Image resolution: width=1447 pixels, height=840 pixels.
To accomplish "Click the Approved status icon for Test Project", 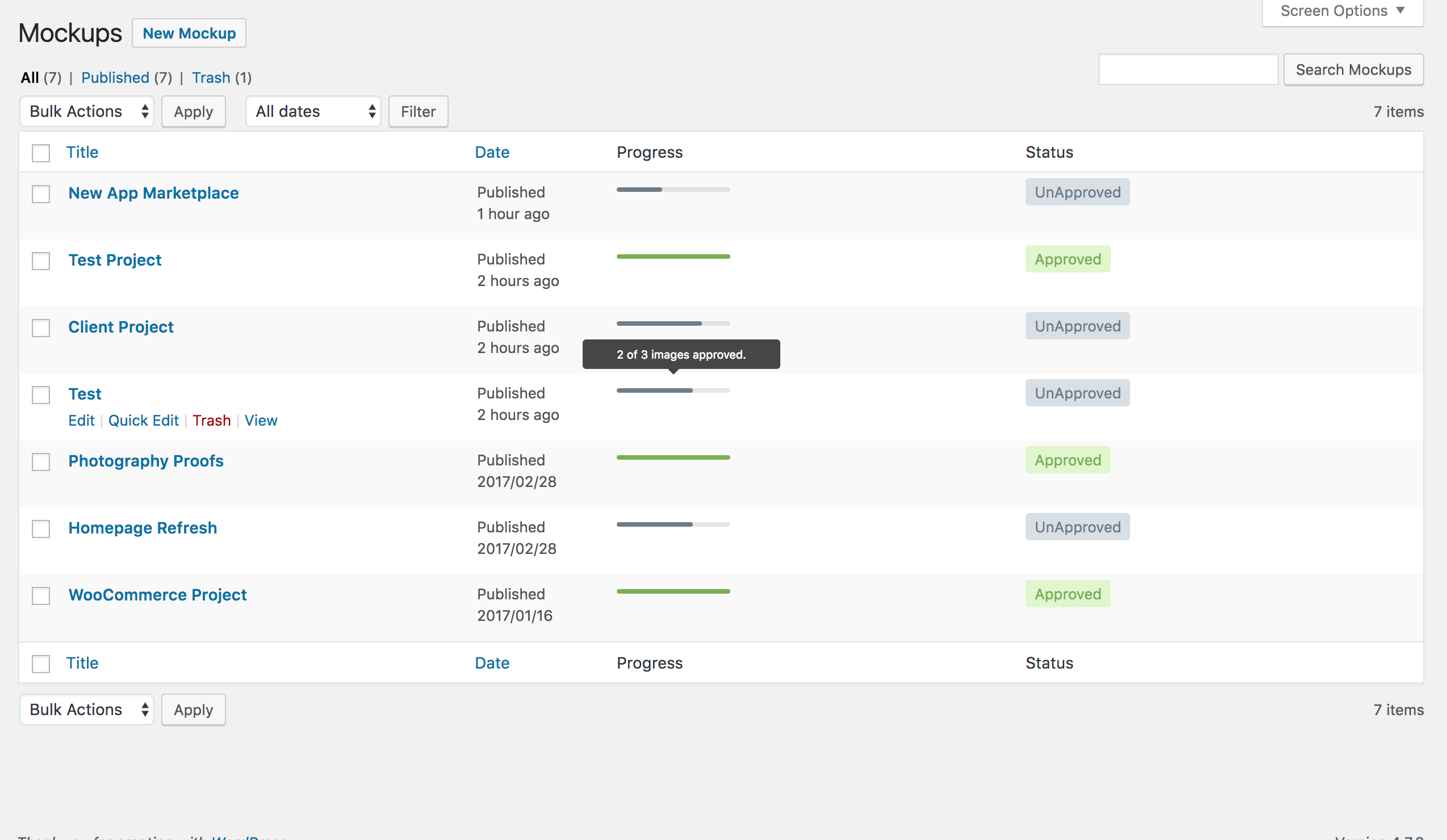I will coord(1067,259).
